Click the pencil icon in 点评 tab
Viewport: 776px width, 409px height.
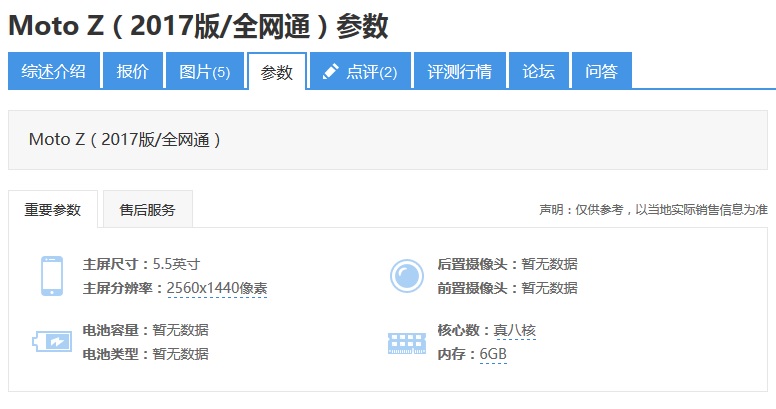pyautogui.click(x=331, y=72)
